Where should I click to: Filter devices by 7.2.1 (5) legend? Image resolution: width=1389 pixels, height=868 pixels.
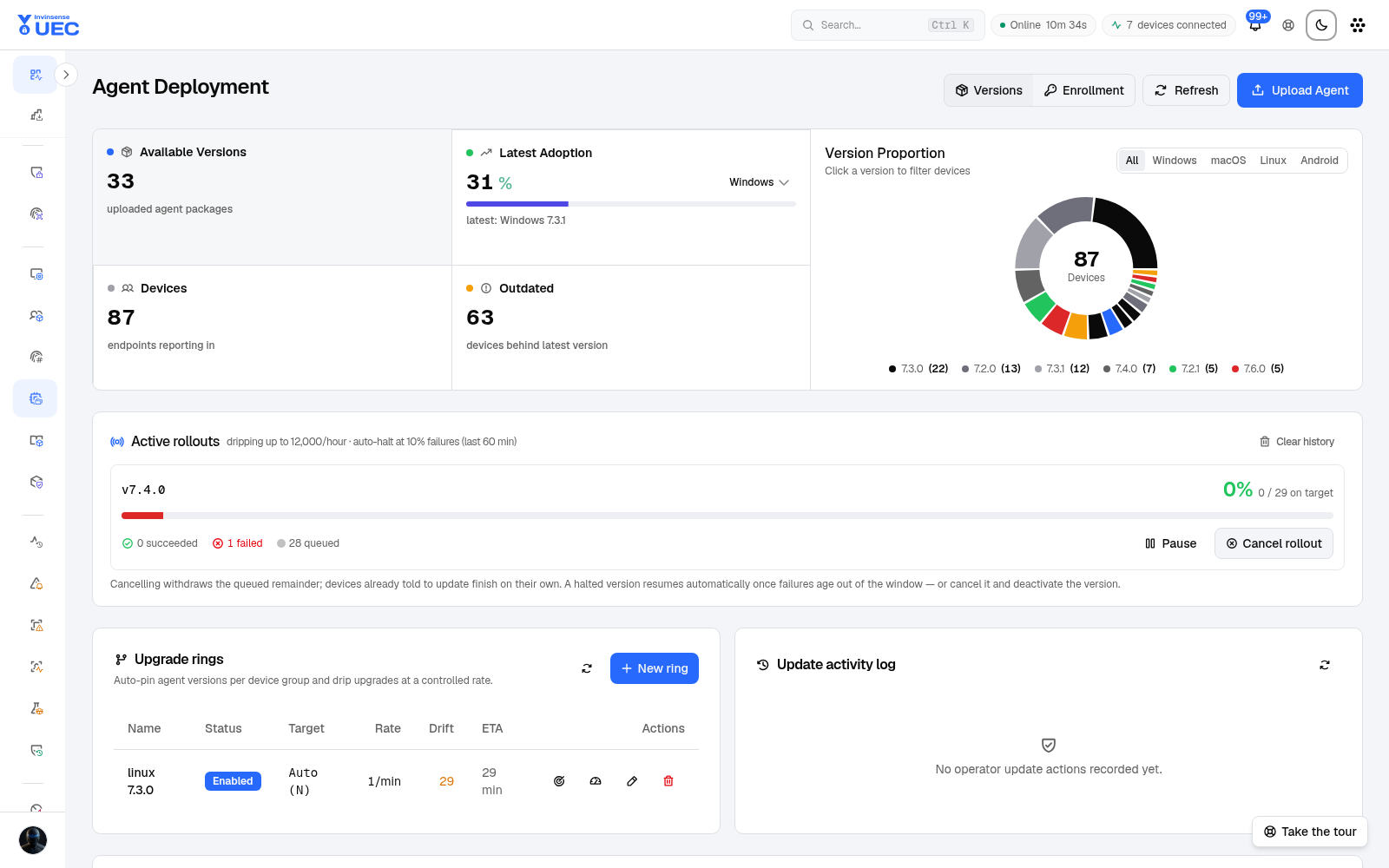1194,369
